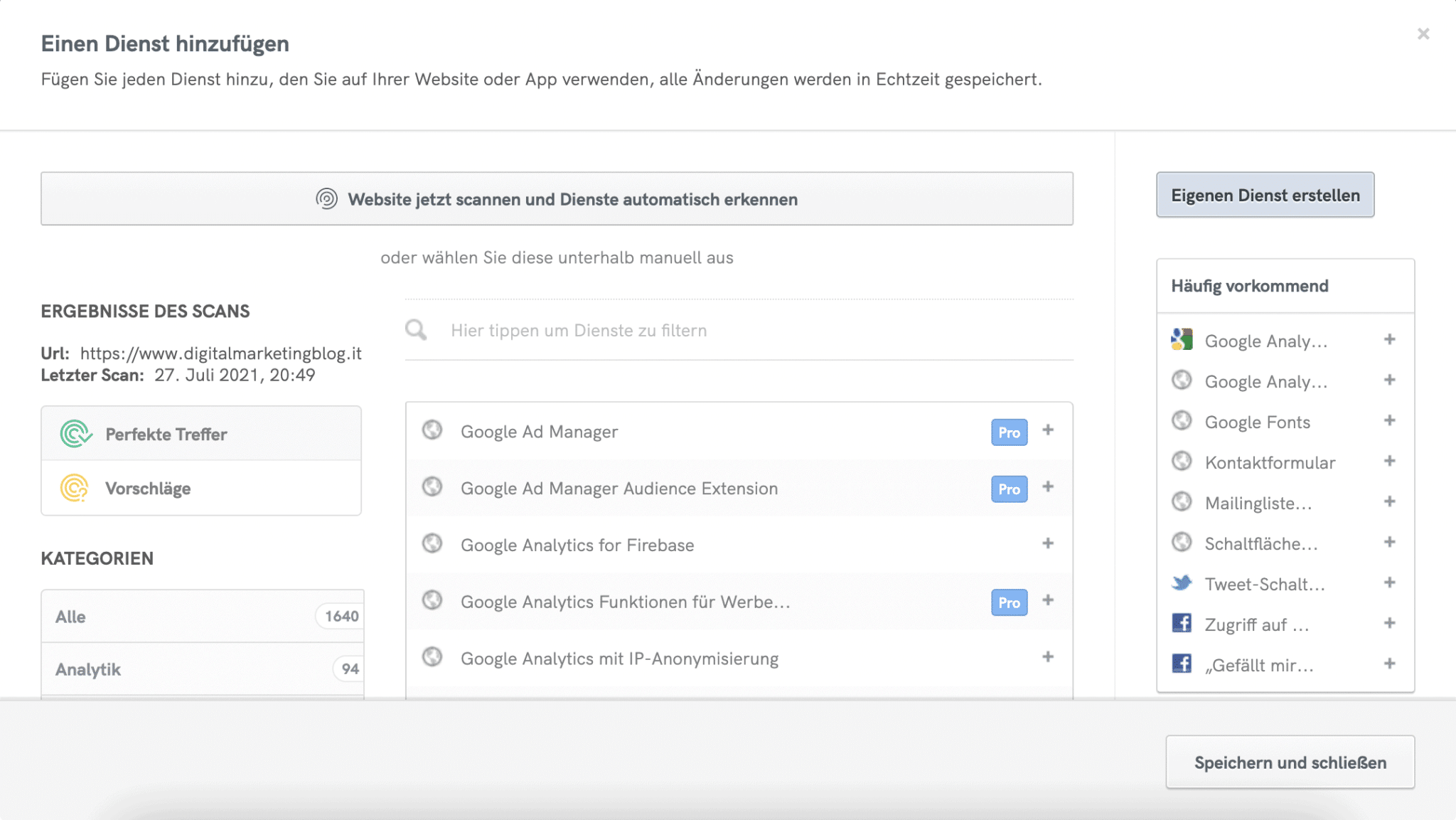The image size is (1456, 820).
Task: Show Vorschläge scan results
Action: [201, 488]
